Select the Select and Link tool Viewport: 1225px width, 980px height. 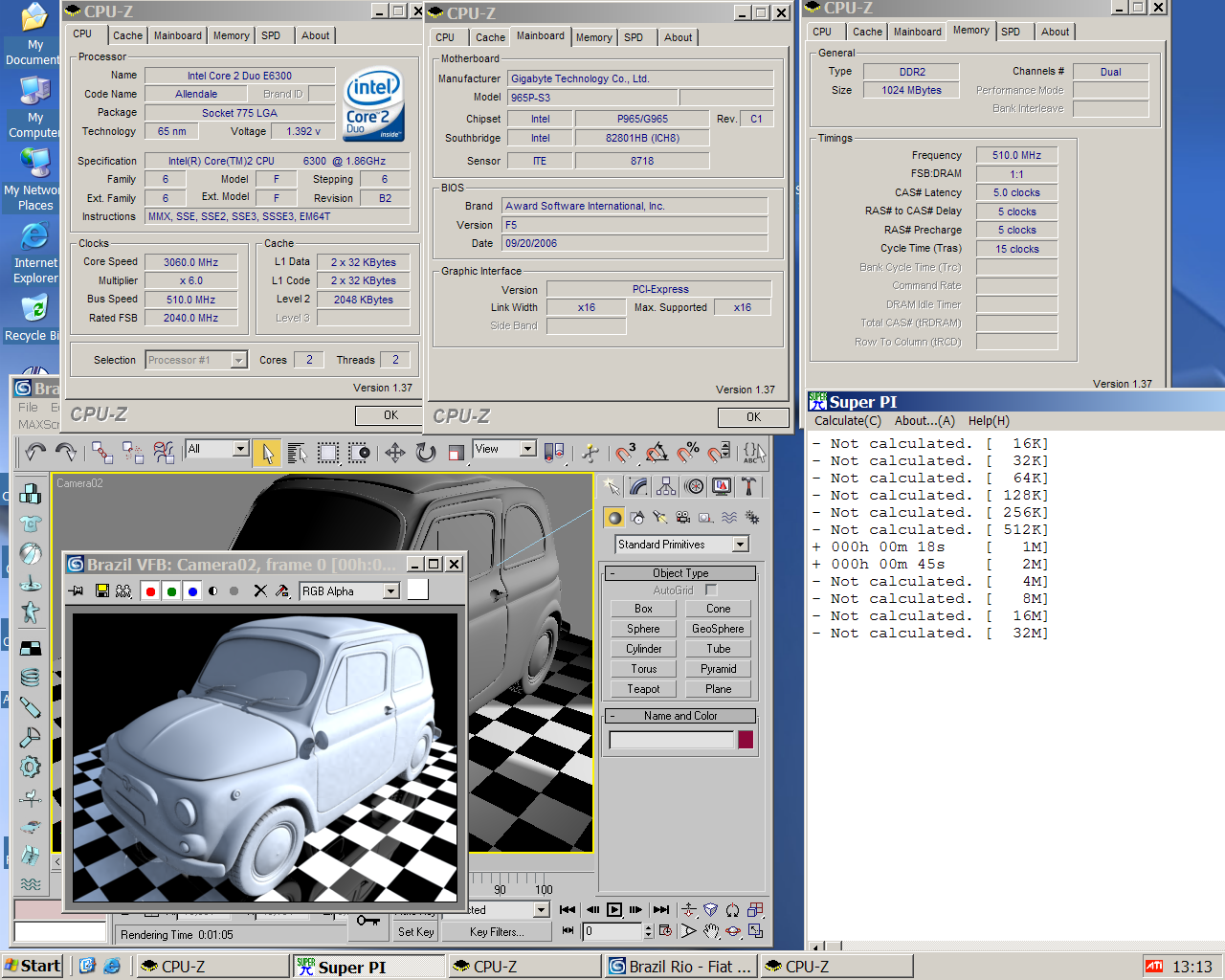point(101,452)
